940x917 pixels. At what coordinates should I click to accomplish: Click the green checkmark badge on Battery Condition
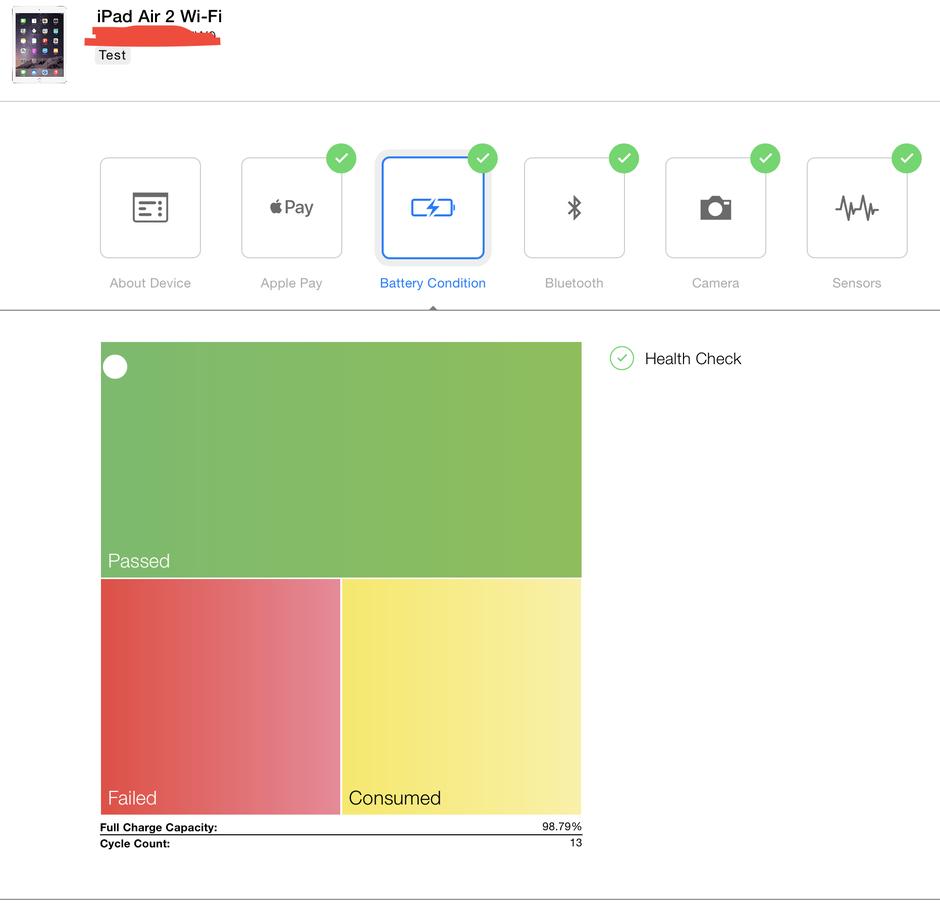[483, 158]
